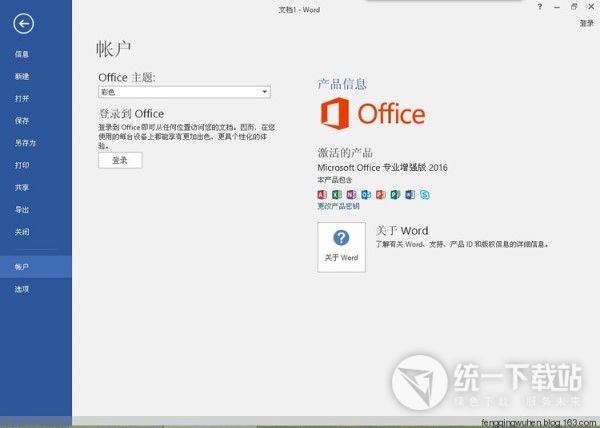Open the Office 主题 dropdown
Image resolution: width=600 pixels, height=428 pixels.
point(184,92)
